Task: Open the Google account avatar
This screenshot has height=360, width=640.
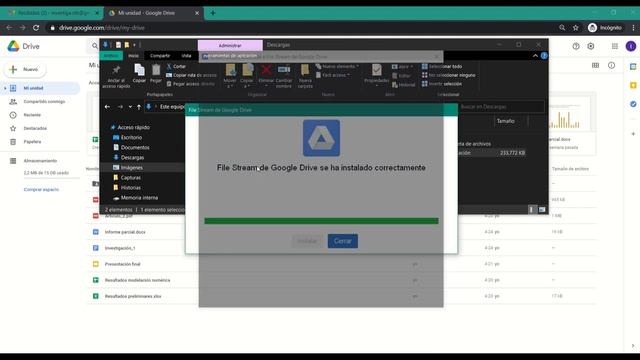Action: click(631, 46)
